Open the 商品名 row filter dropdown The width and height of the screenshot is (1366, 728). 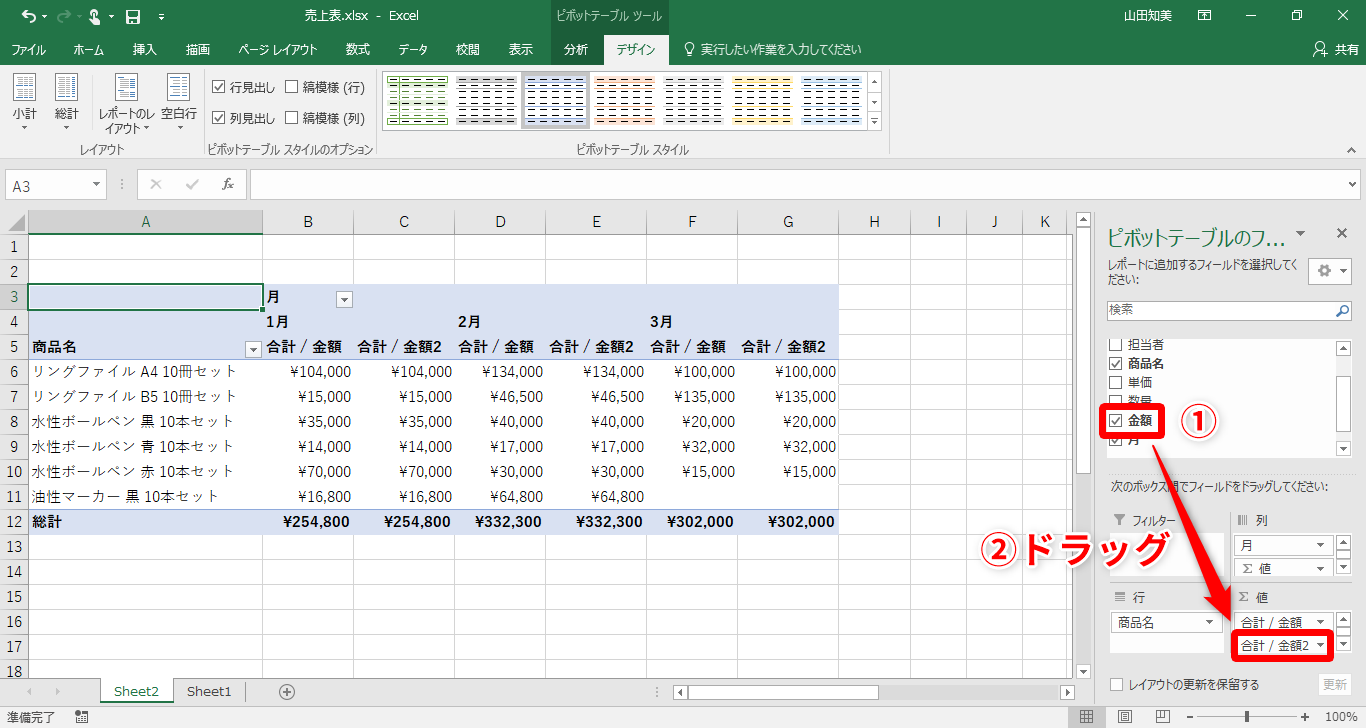pyautogui.click(x=253, y=348)
